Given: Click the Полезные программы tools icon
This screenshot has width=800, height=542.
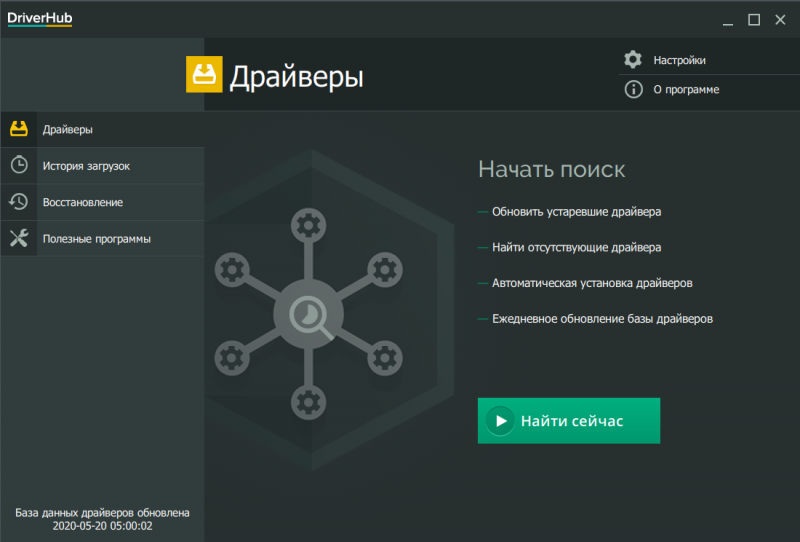Looking at the screenshot, I should point(19,238).
